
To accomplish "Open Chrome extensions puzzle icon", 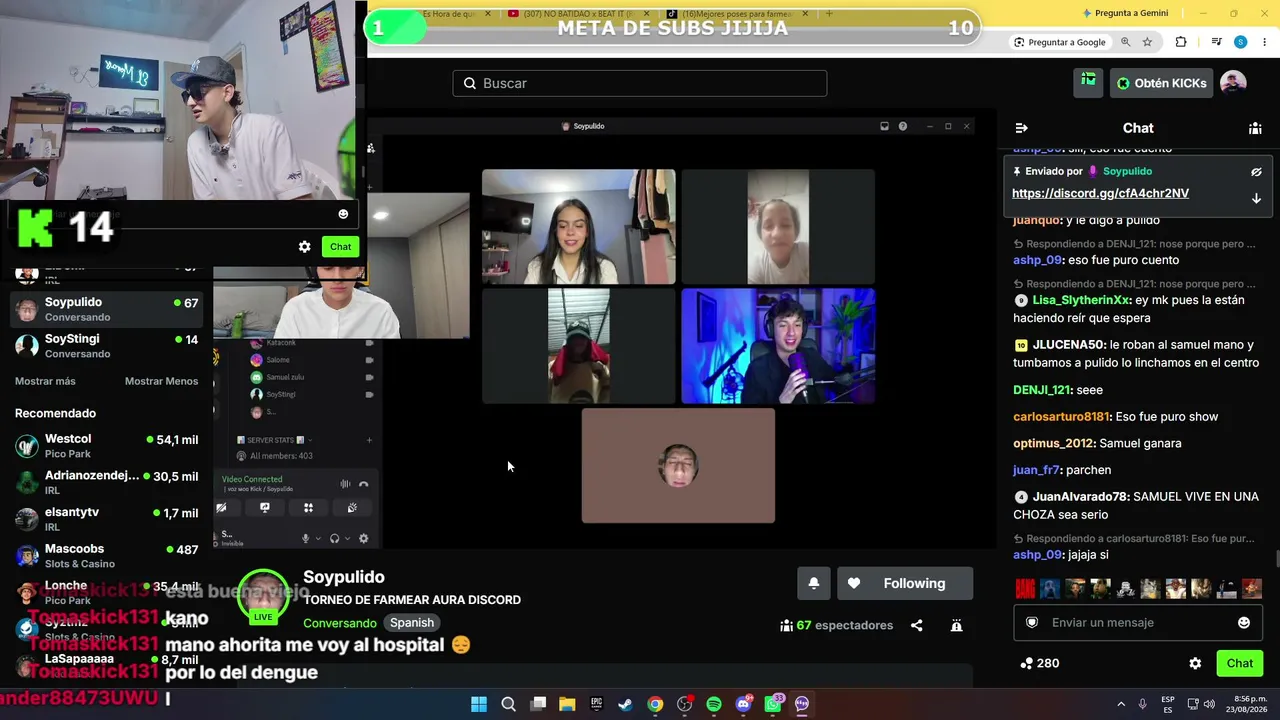I will [x=1181, y=42].
